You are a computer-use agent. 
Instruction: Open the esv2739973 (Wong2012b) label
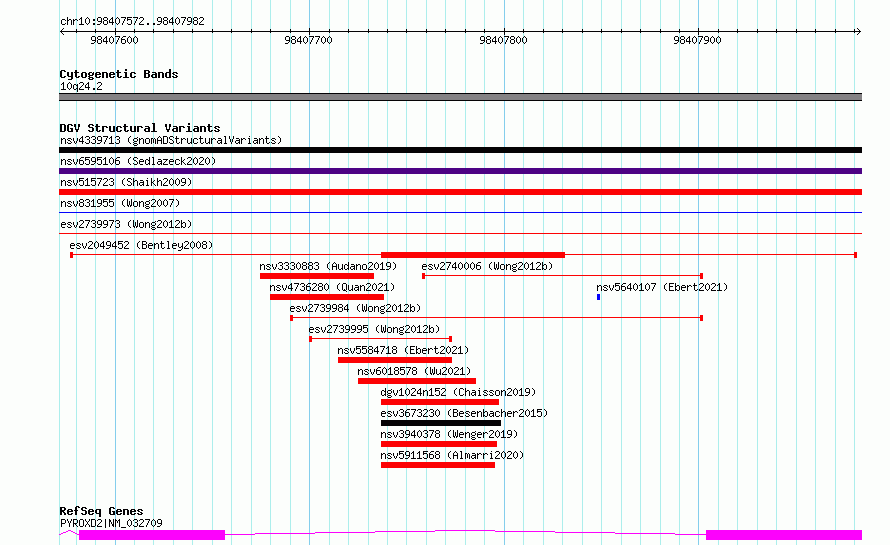click(x=126, y=224)
